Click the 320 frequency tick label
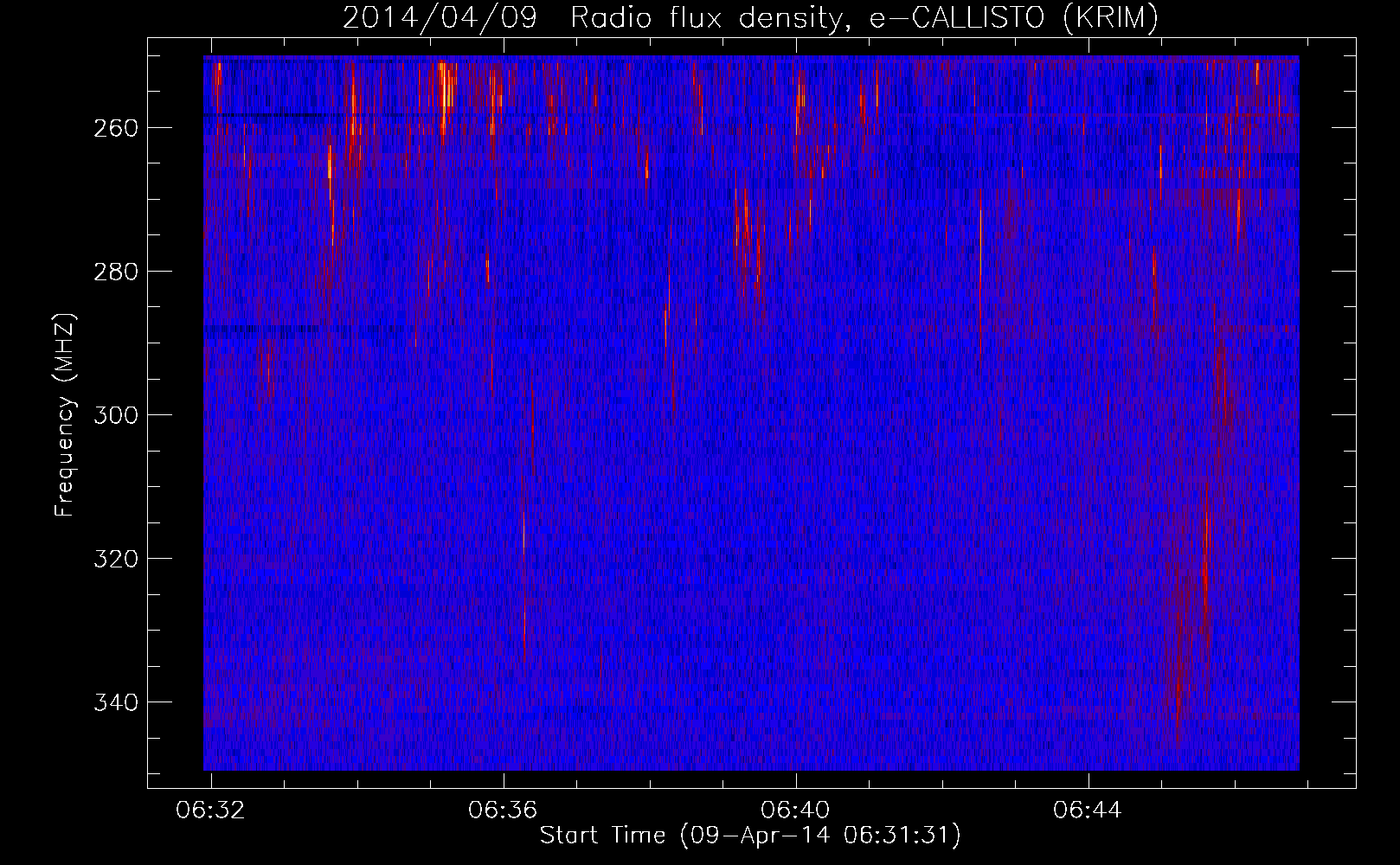The image size is (1400, 865). click(114, 559)
